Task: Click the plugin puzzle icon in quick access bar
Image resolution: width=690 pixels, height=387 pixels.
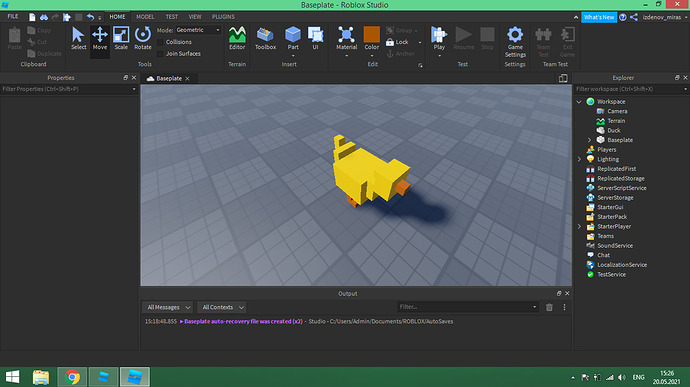Action: pos(67,17)
